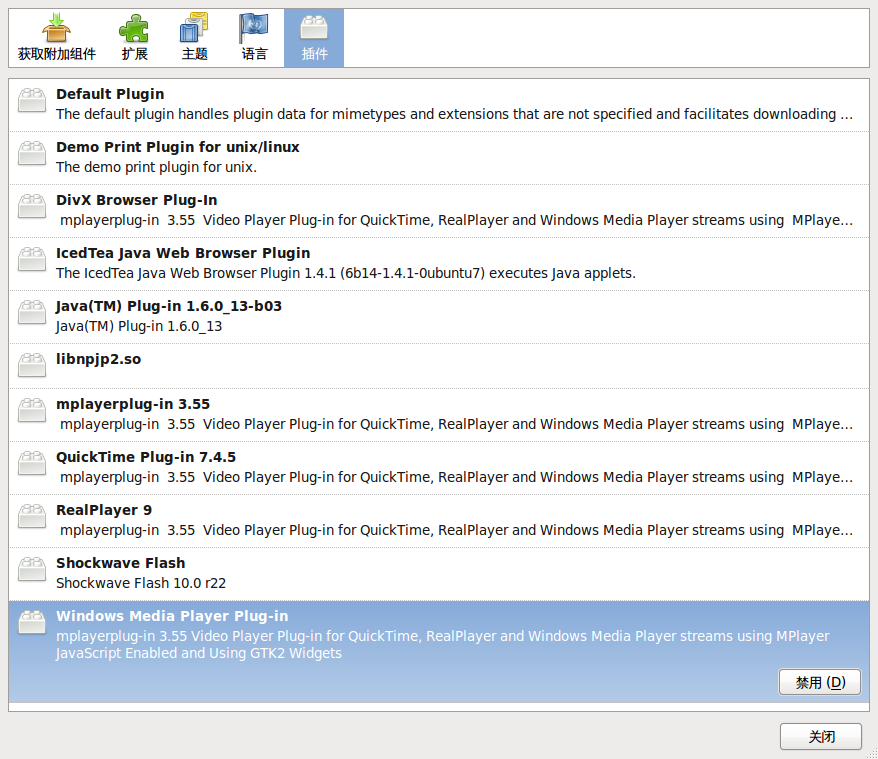Switch to the 主题 (Themes) tab

coord(194,38)
